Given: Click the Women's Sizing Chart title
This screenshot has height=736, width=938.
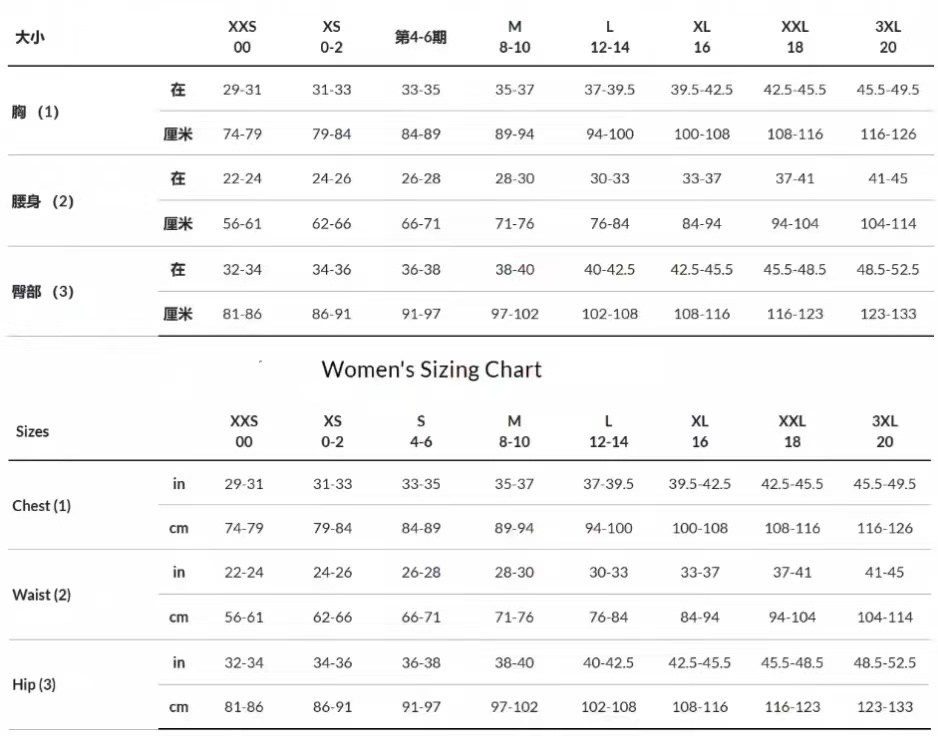Looking at the screenshot, I should tap(431, 369).
